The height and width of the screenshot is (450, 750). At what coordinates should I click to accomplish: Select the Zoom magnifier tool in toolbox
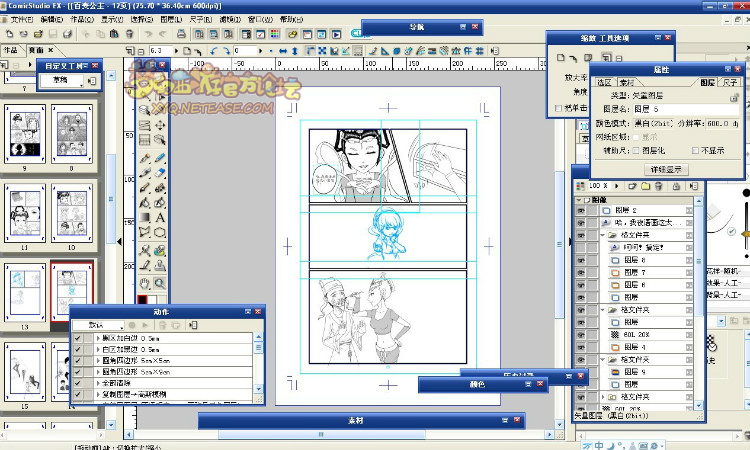point(160,283)
